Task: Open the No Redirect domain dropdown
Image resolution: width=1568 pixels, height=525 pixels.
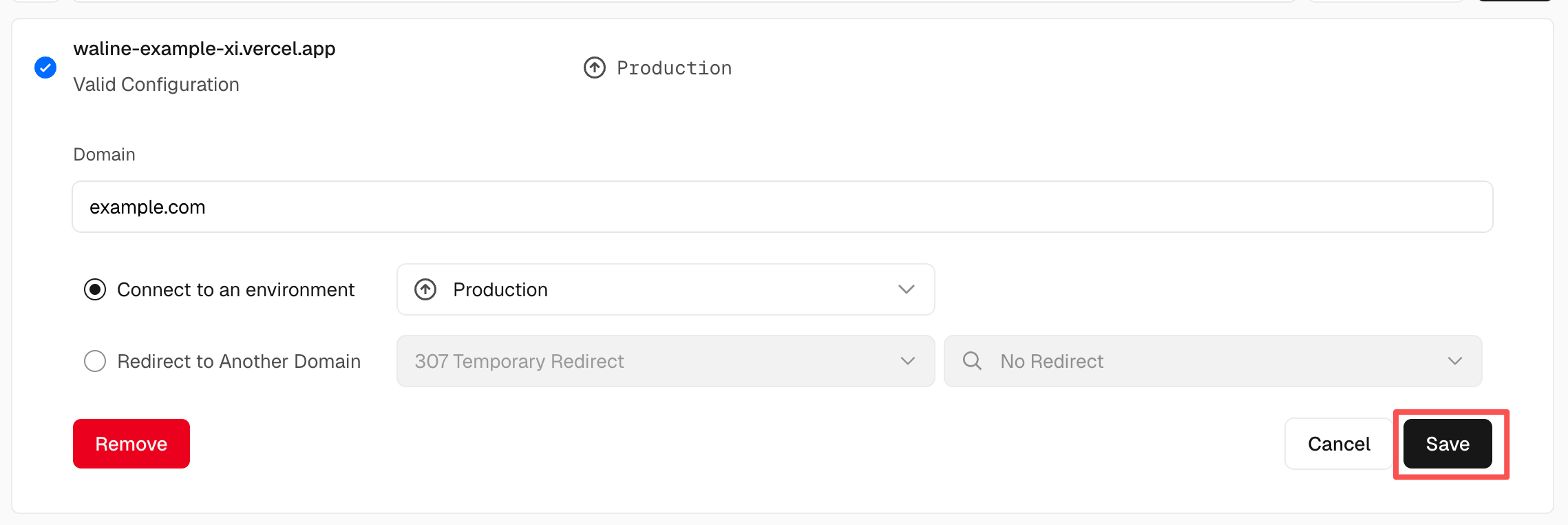Action: pos(1213,361)
